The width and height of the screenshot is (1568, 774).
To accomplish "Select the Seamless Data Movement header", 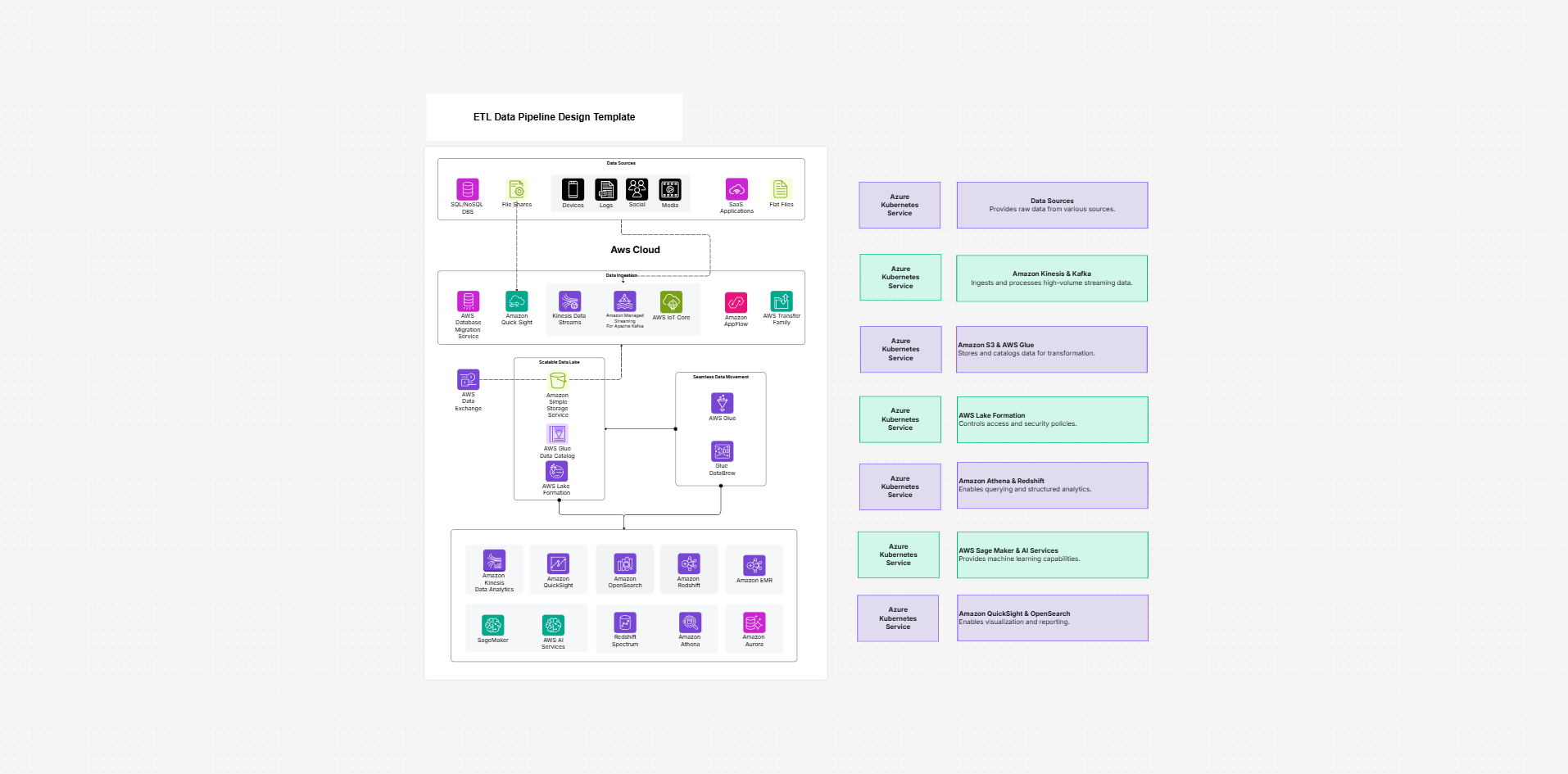I will (x=721, y=377).
